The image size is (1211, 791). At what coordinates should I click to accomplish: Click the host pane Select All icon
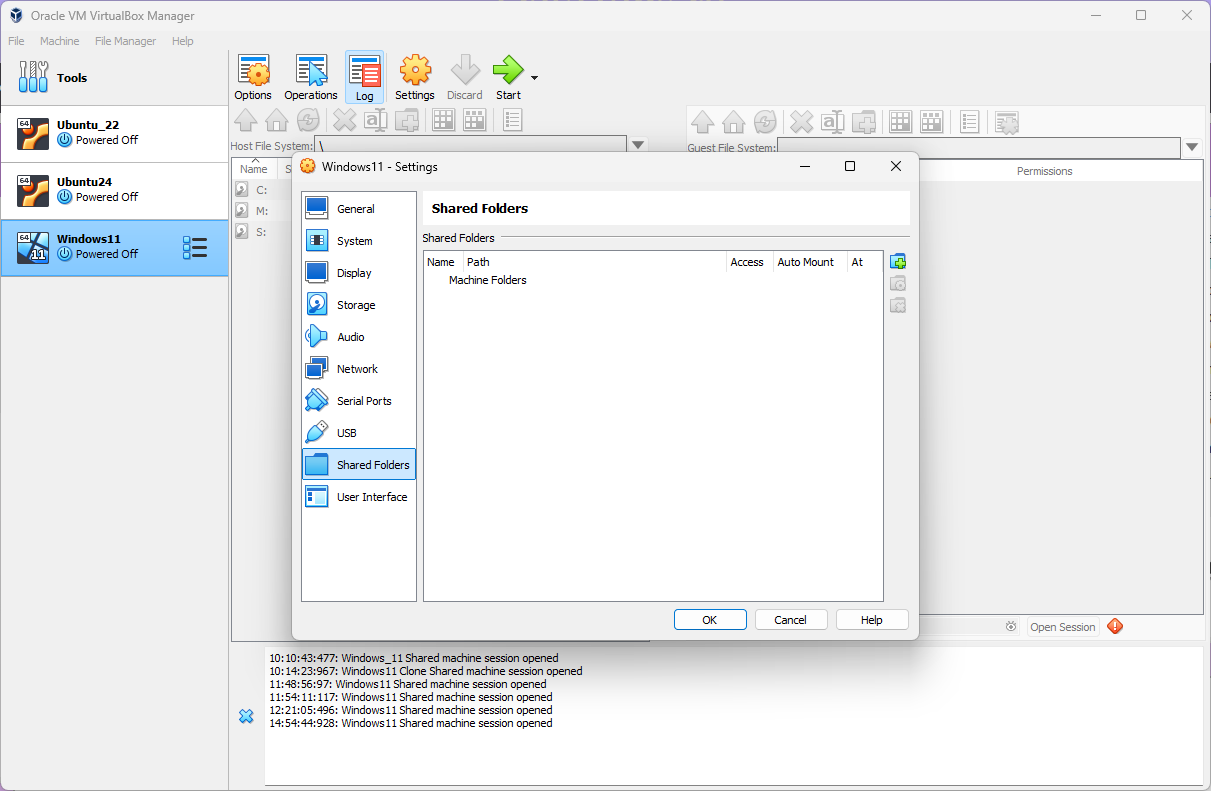[x=443, y=121]
